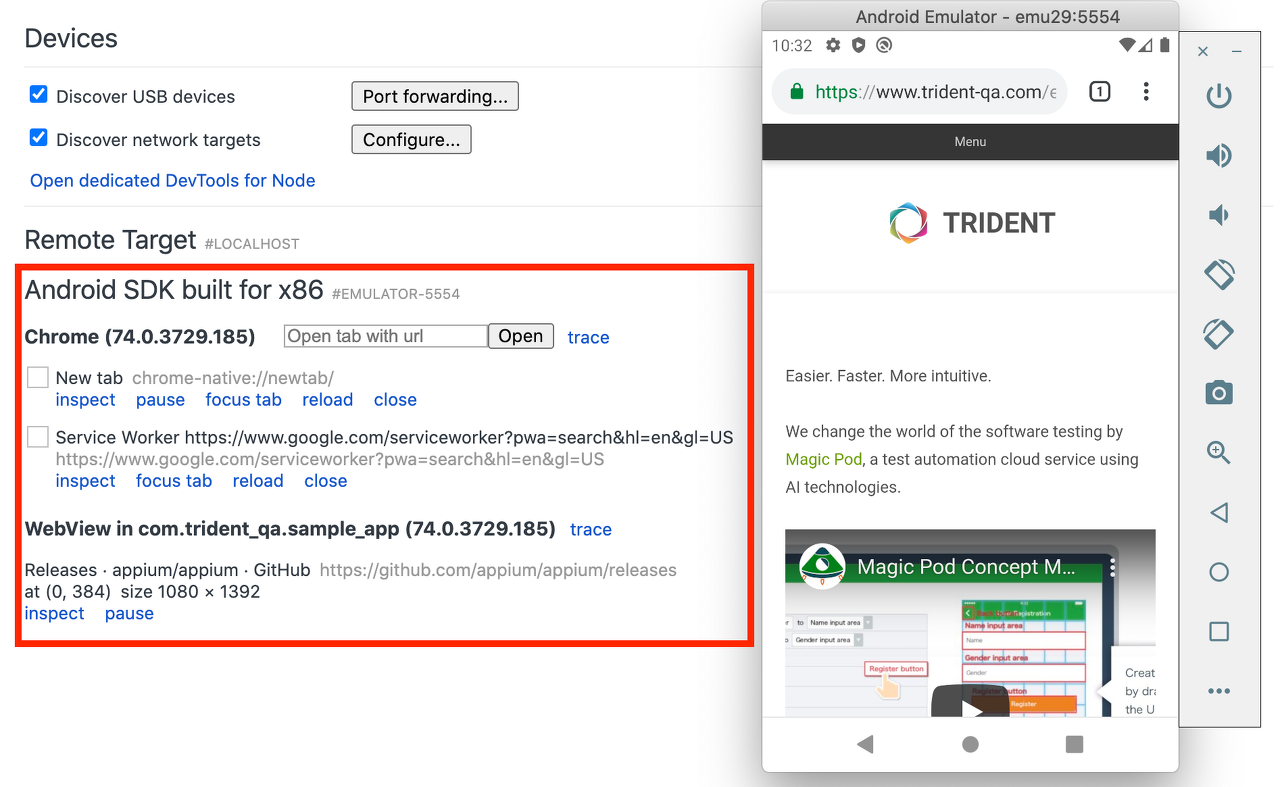This screenshot has height=787, width=1280.
Task: Click the emulator volume up icon
Action: pos(1218,155)
